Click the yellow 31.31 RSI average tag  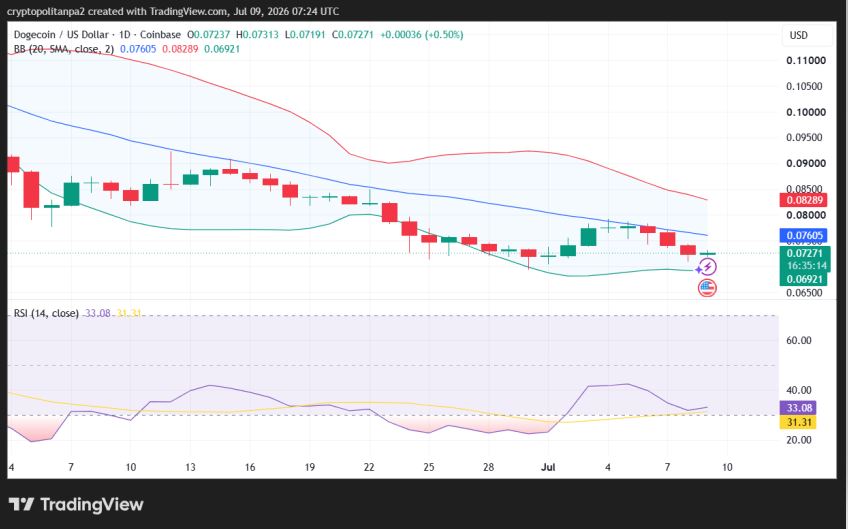(x=798, y=422)
